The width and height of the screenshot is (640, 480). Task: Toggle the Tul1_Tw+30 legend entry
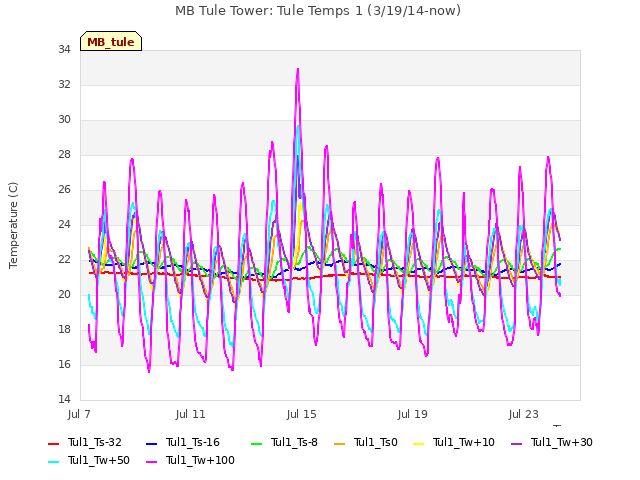[x=552, y=442]
